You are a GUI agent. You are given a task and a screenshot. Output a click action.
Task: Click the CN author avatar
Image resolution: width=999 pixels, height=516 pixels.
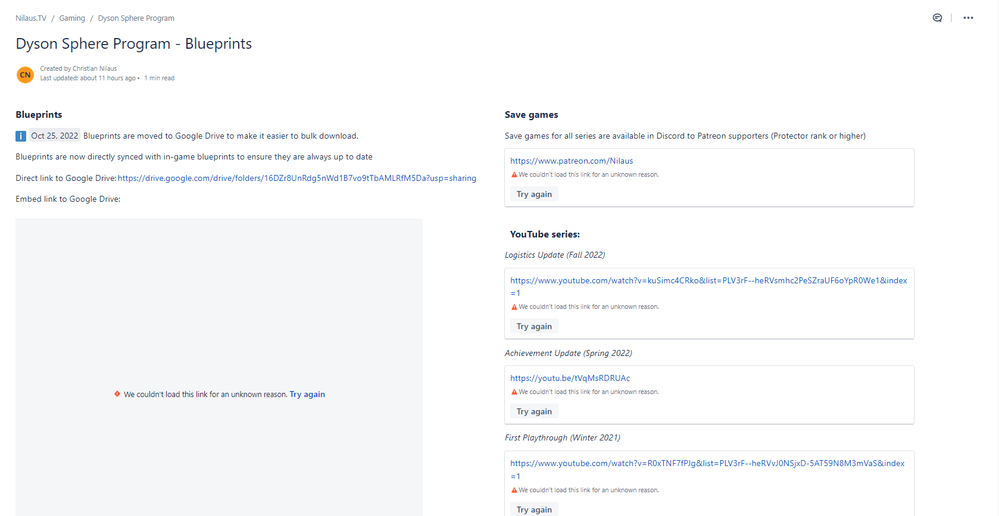(x=25, y=75)
